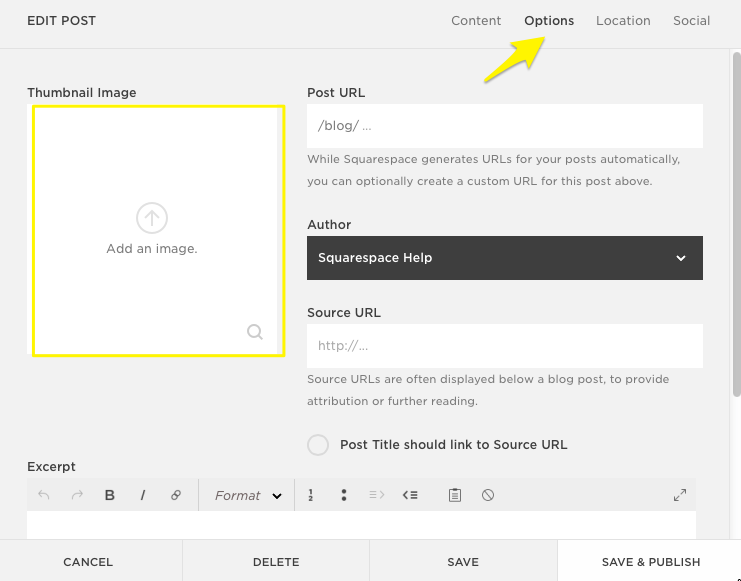The height and width of the screenshot is (581, 741).
Task: Apply italic formatting in excerpt editor
Action: (x=143, y=495)
